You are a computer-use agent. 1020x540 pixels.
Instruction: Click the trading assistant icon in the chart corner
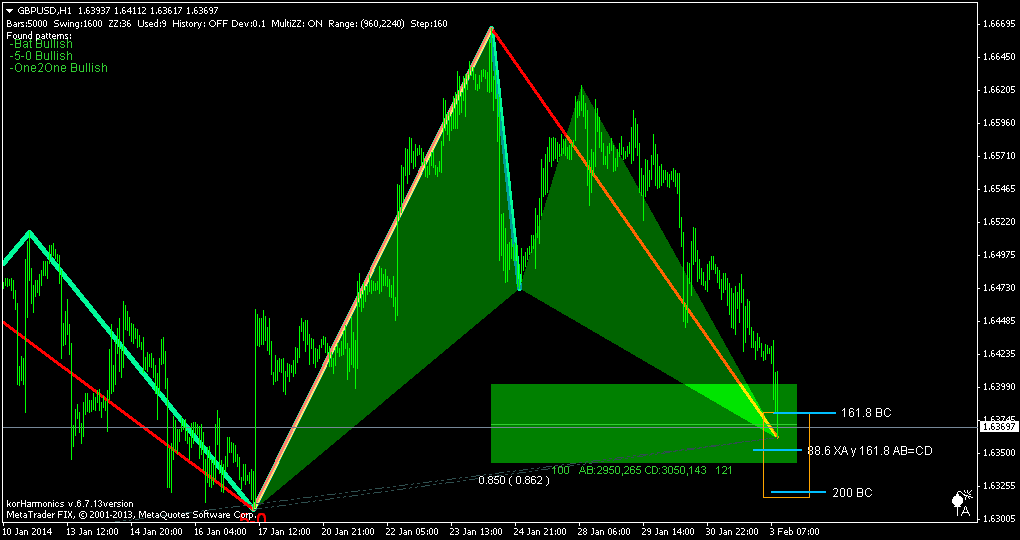pos(961,502)
